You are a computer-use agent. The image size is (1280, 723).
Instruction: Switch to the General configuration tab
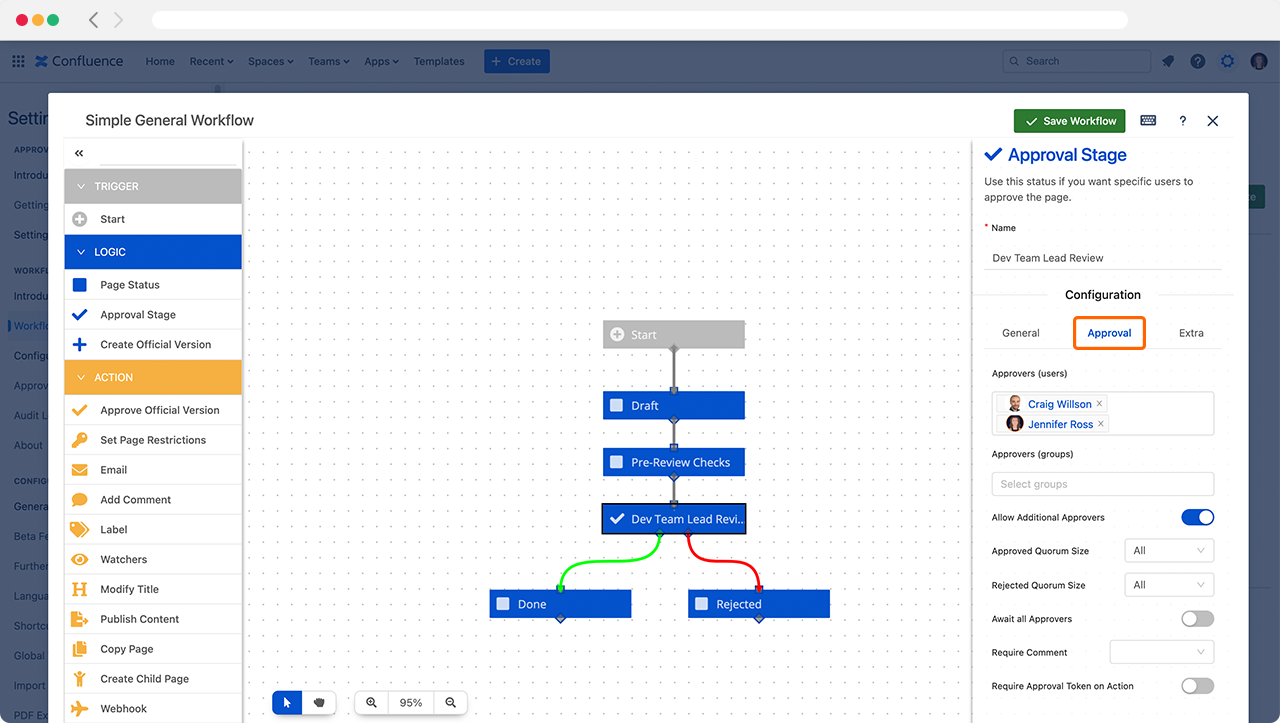point(1021,333)
